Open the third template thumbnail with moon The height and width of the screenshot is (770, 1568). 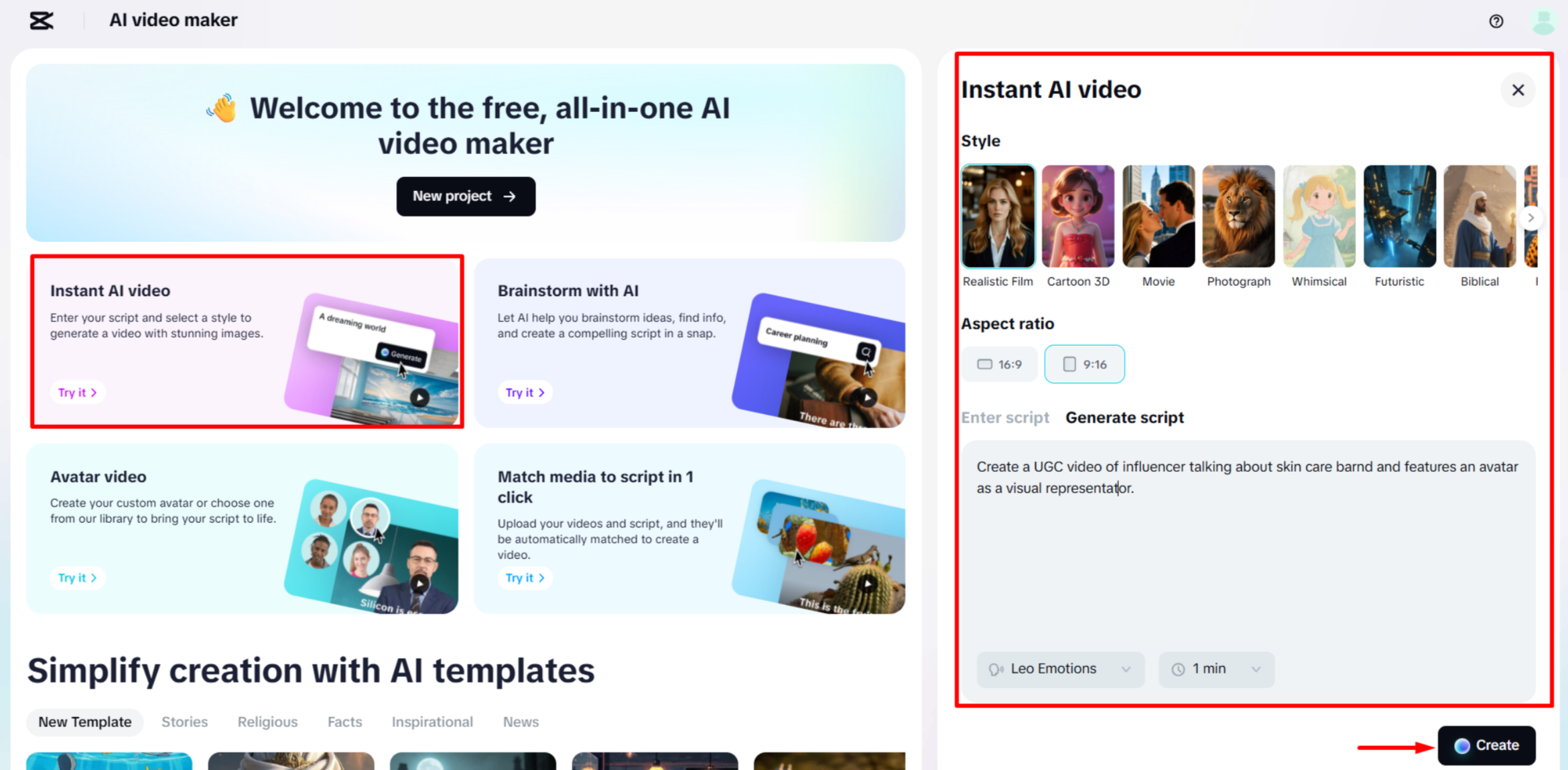(x=473, y=761)
